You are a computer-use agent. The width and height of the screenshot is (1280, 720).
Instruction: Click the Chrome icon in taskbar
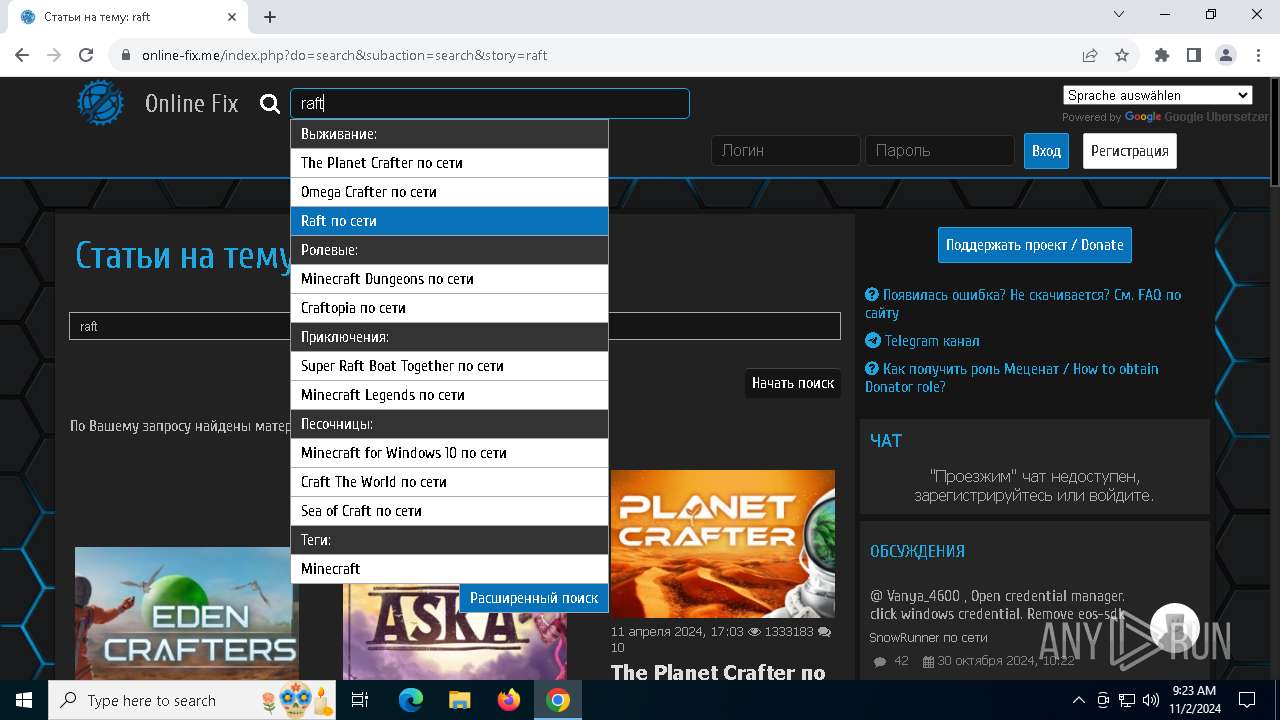point(558,700)
